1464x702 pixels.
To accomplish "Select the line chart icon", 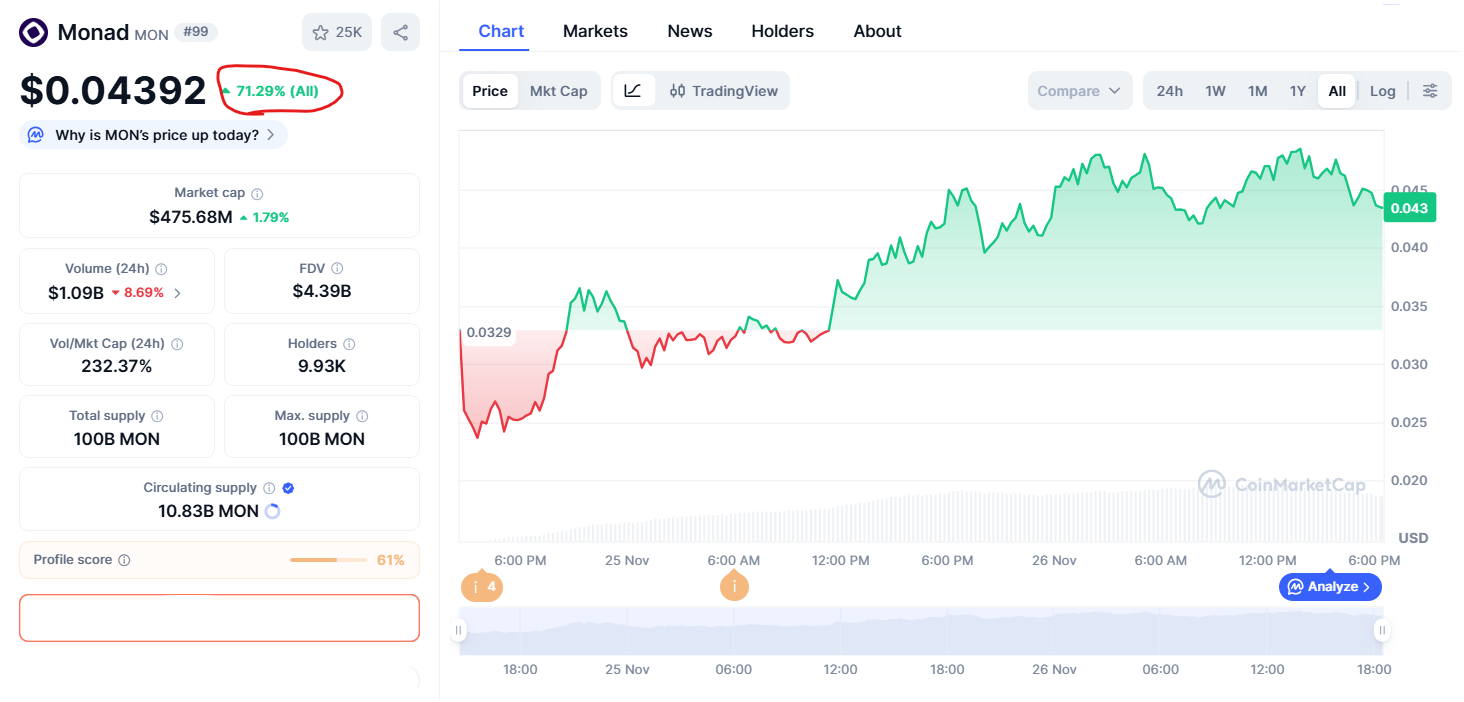I will 633,91.
